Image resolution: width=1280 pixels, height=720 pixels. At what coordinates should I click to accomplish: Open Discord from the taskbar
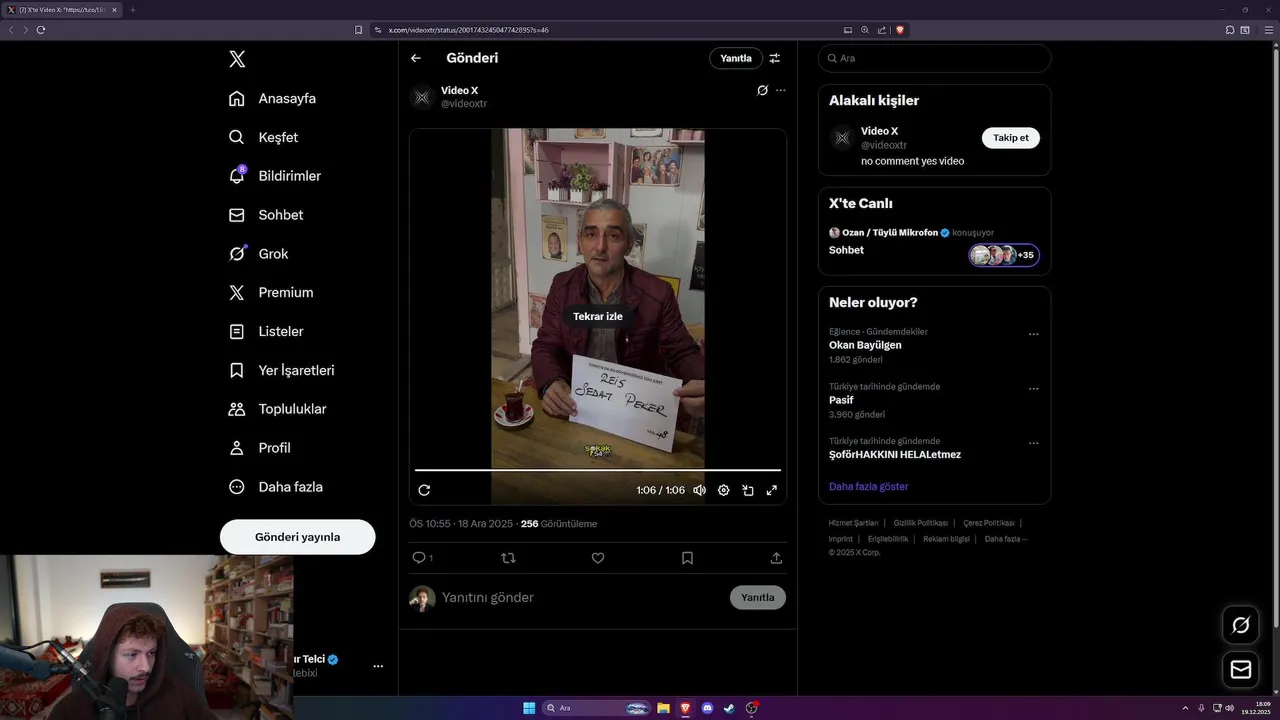pos(707,708)
